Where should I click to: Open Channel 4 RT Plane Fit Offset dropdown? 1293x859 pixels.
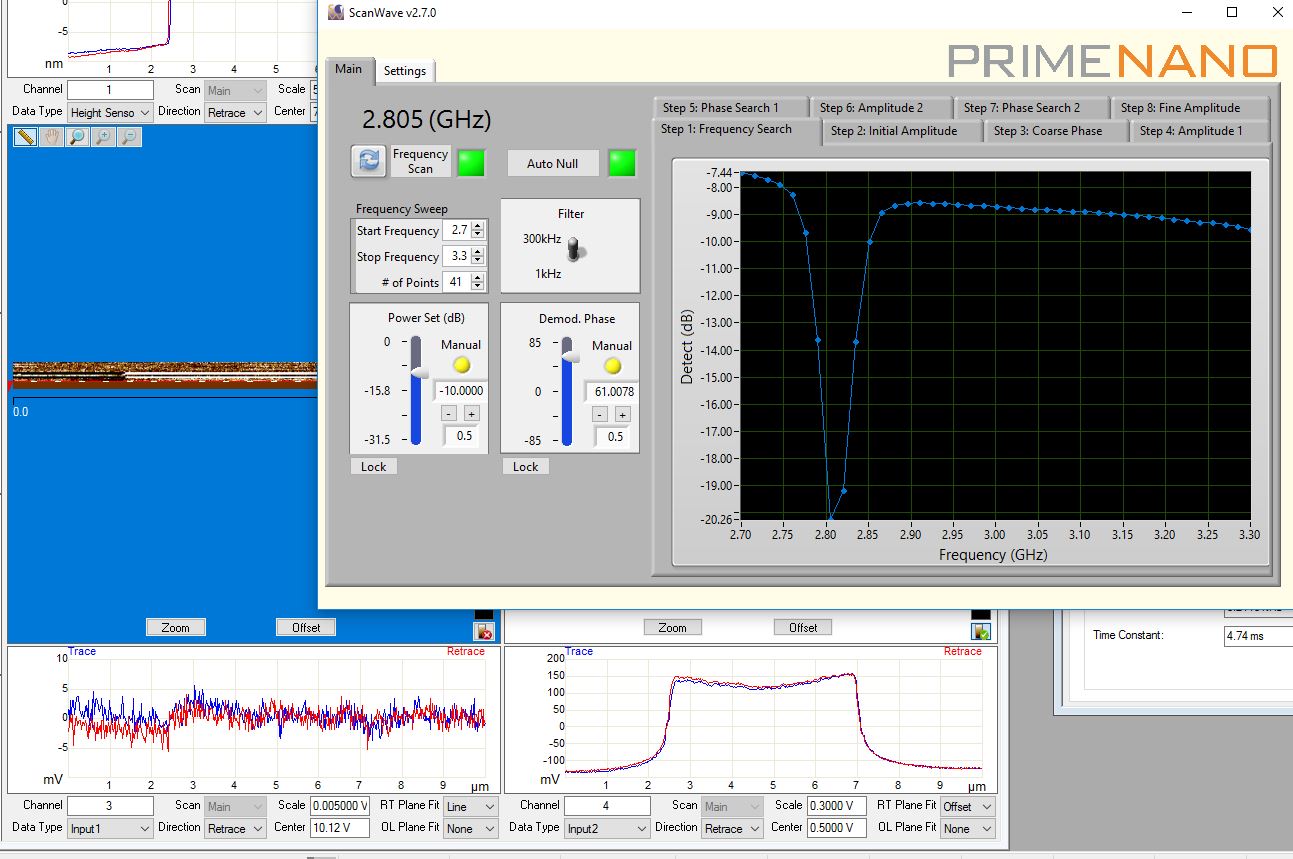(968, 807)
